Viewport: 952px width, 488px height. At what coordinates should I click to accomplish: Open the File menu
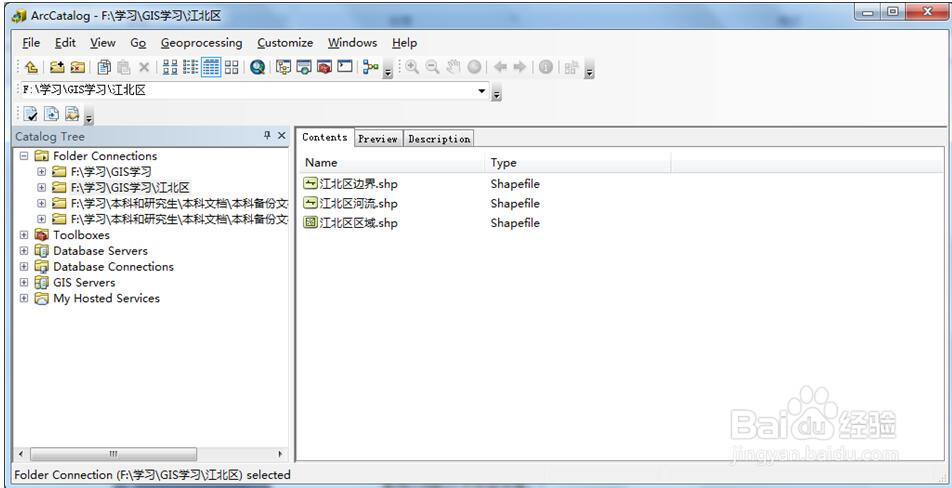(31, 43)
